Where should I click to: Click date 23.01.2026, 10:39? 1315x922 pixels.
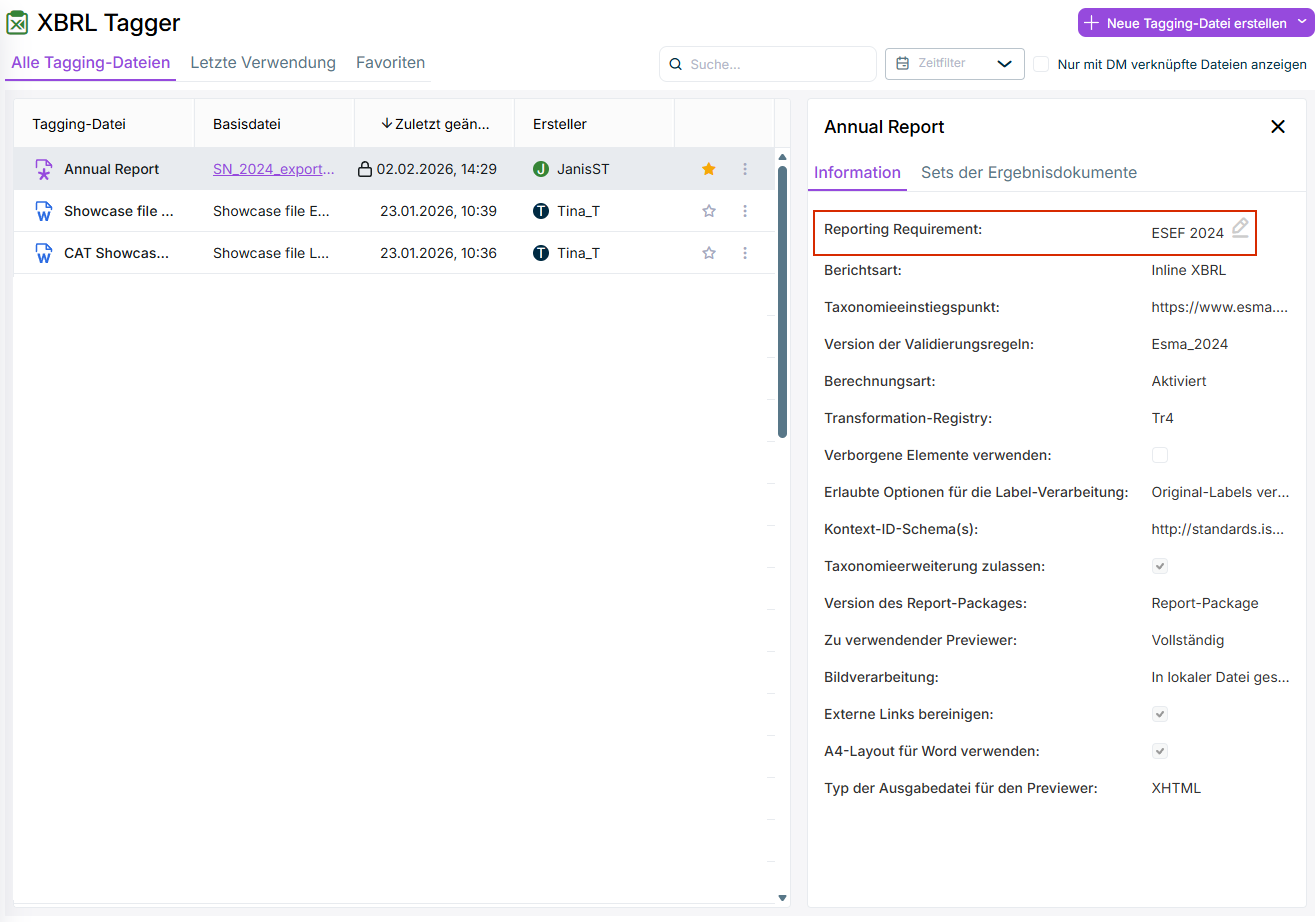pyautogui.click(x=439, y=211)
